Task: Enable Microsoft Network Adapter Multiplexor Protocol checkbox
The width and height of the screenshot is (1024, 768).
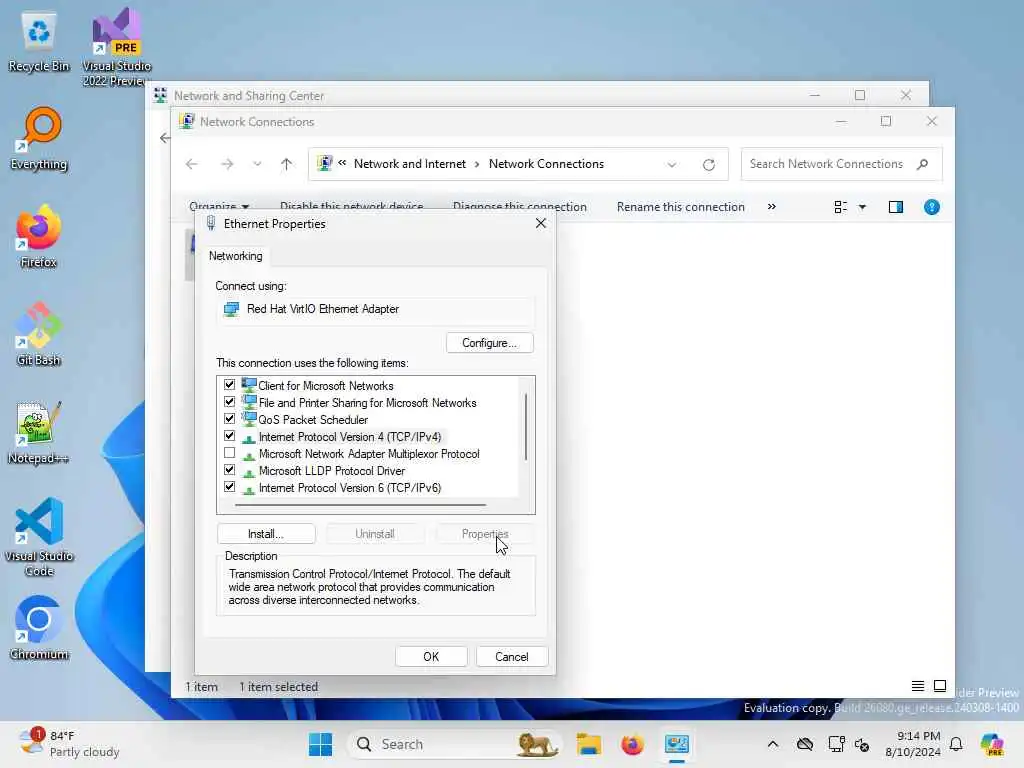Action: coord(229,453)
